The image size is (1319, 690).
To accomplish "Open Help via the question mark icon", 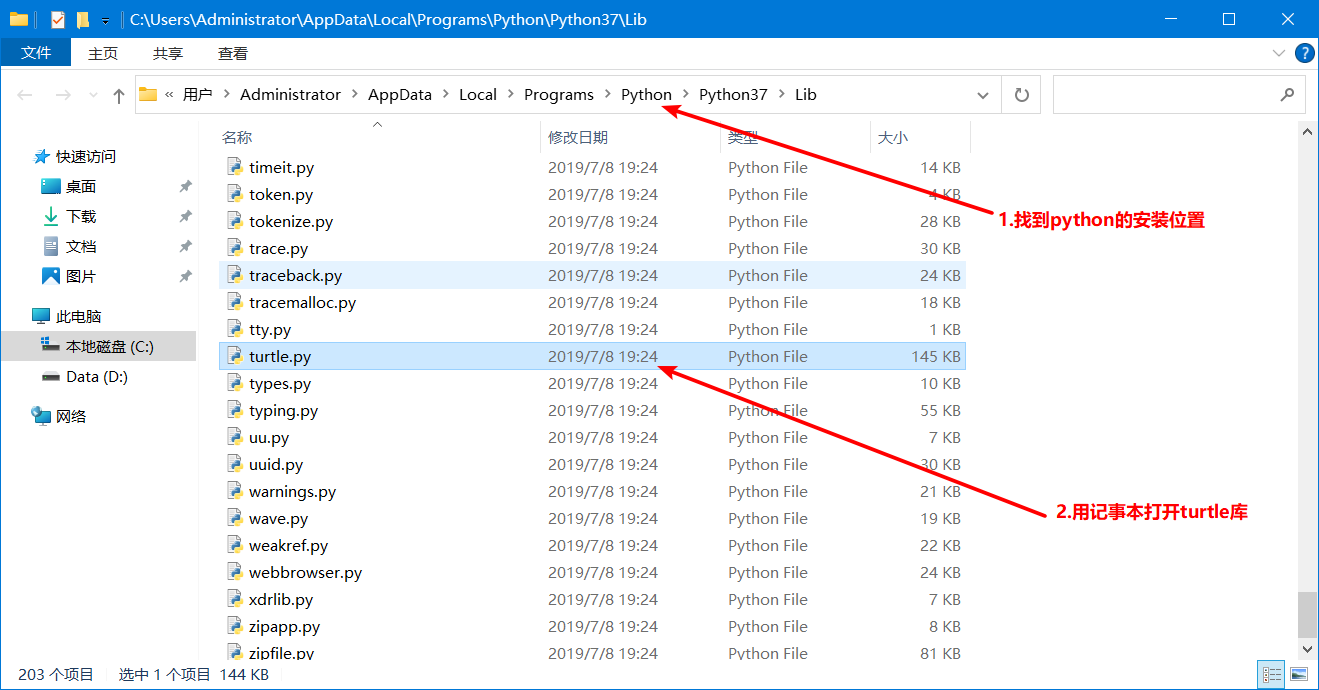I will (1306, 53).
